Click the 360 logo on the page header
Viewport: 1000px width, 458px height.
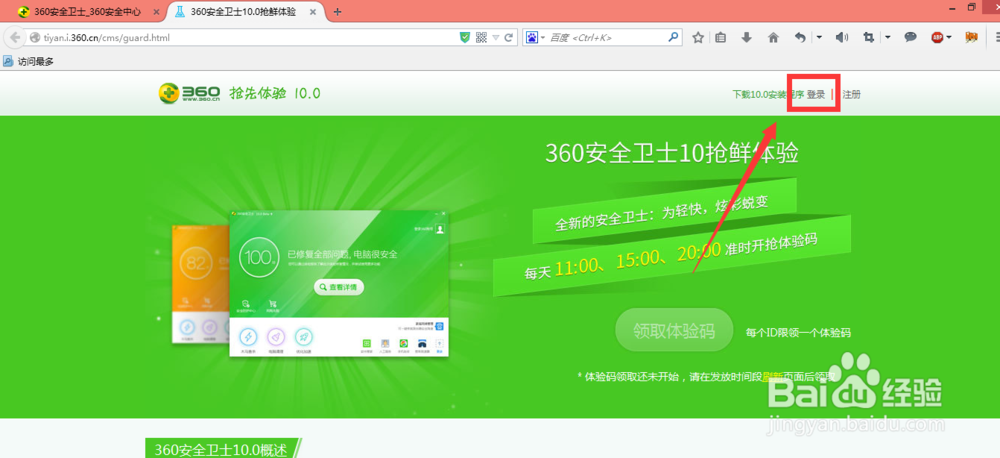tap(189, 94)
